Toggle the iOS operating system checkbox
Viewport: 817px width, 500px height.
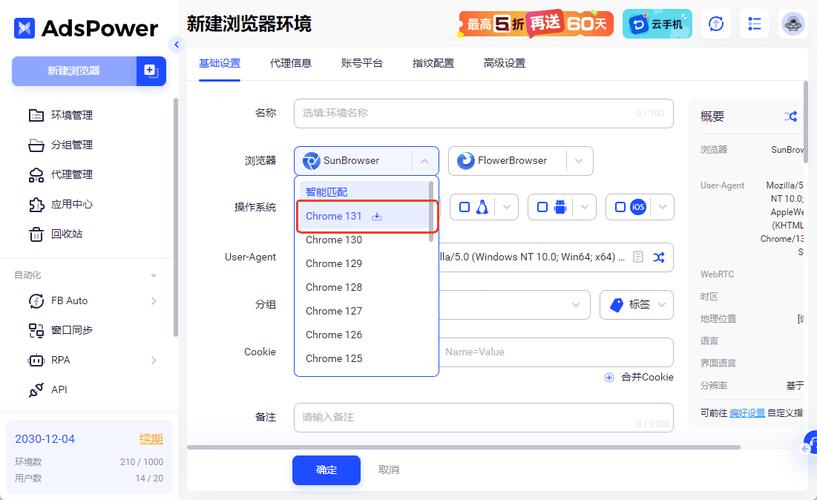click(x=620, y=207)
